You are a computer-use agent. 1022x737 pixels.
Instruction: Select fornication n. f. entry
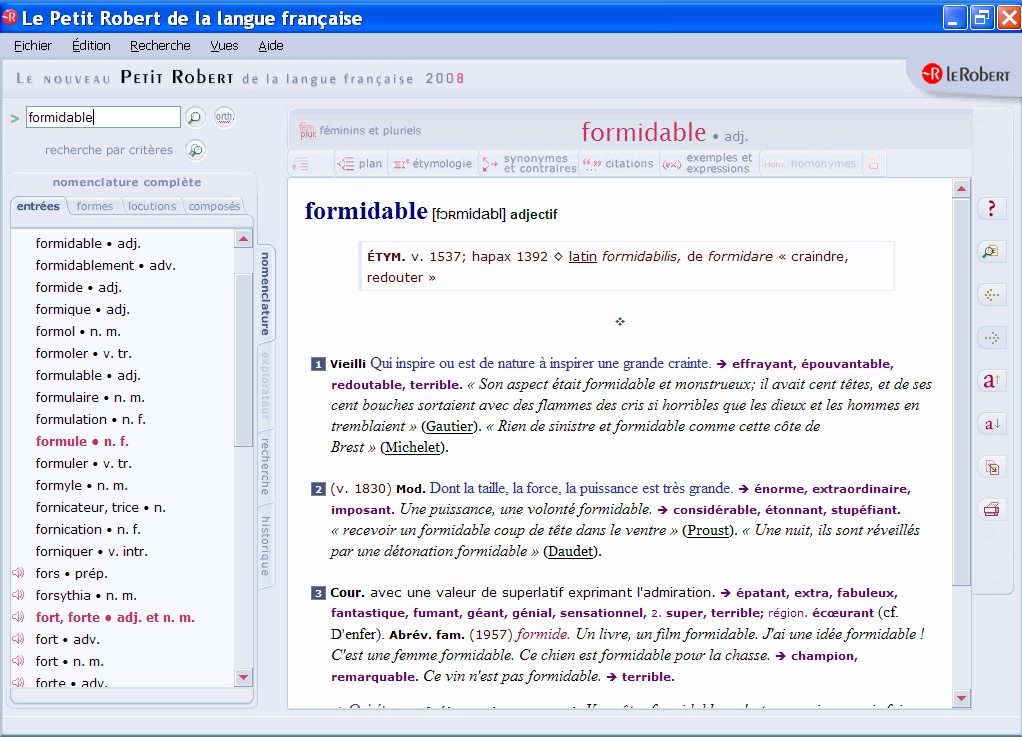pyautogui.click(x=88, y=529)
